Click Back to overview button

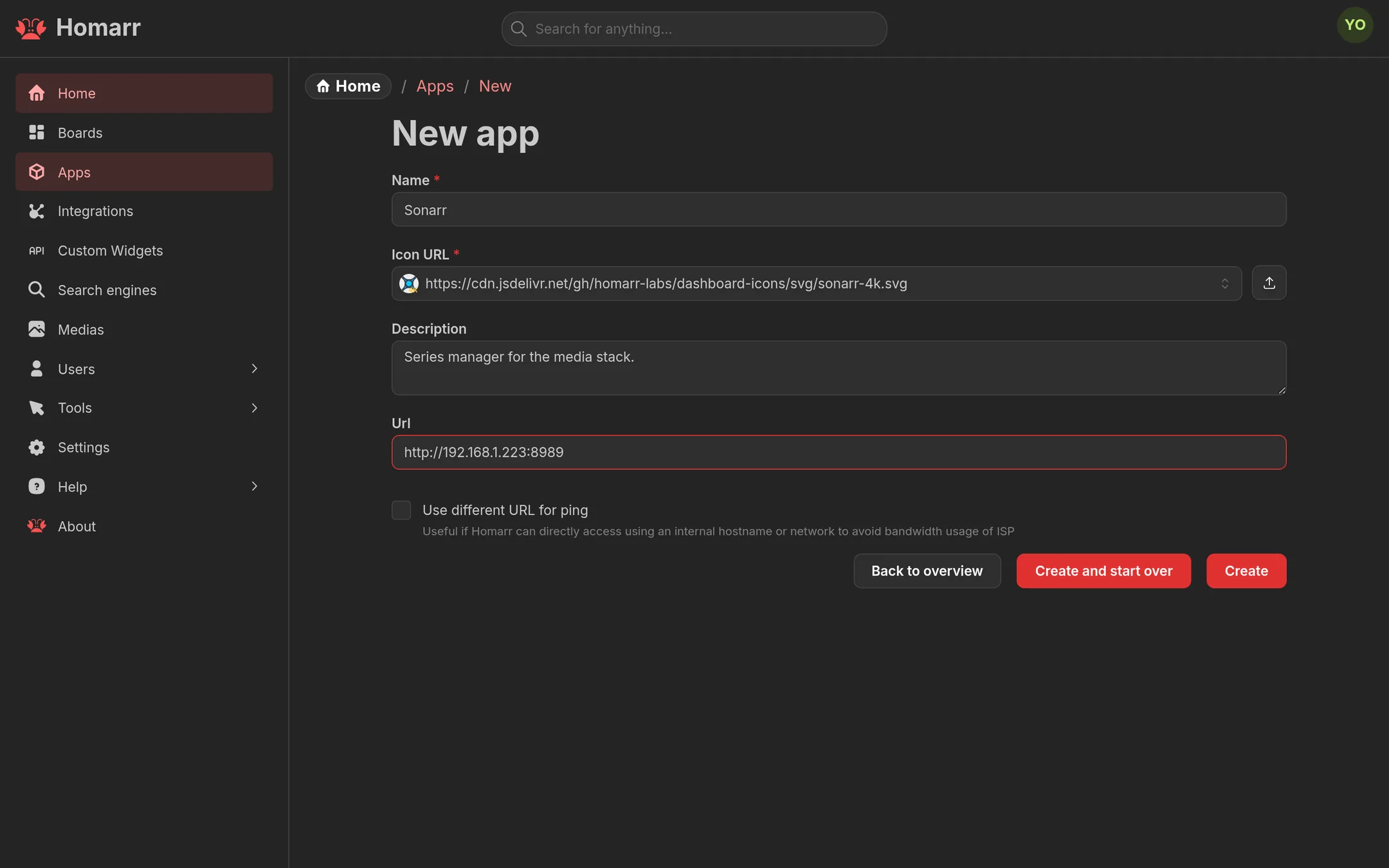927,571
